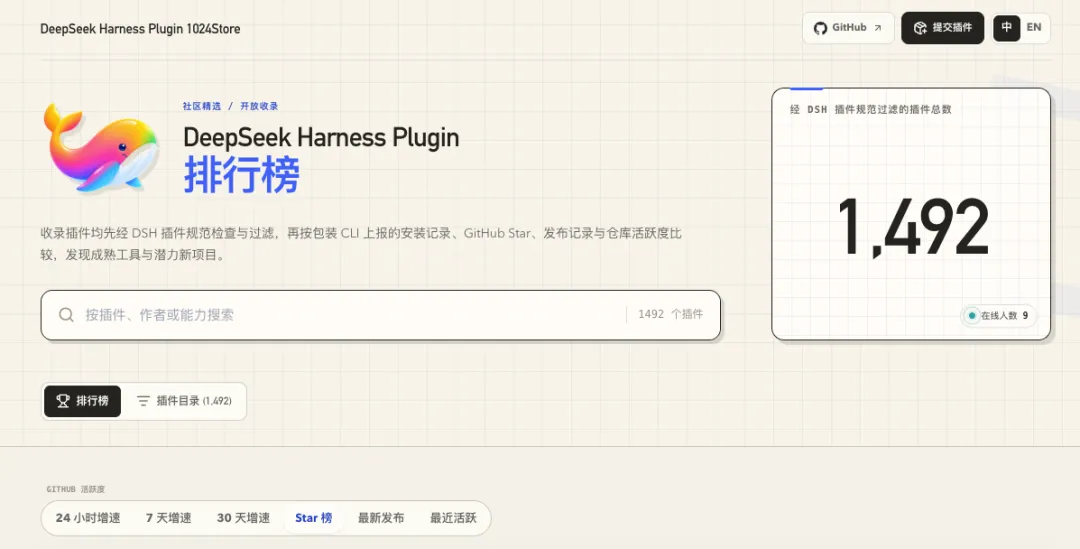The height and width of the screenshot is (549, 1080).
Task: Click the trophy icon in 排行榜 tab
Action: point(63,401)
